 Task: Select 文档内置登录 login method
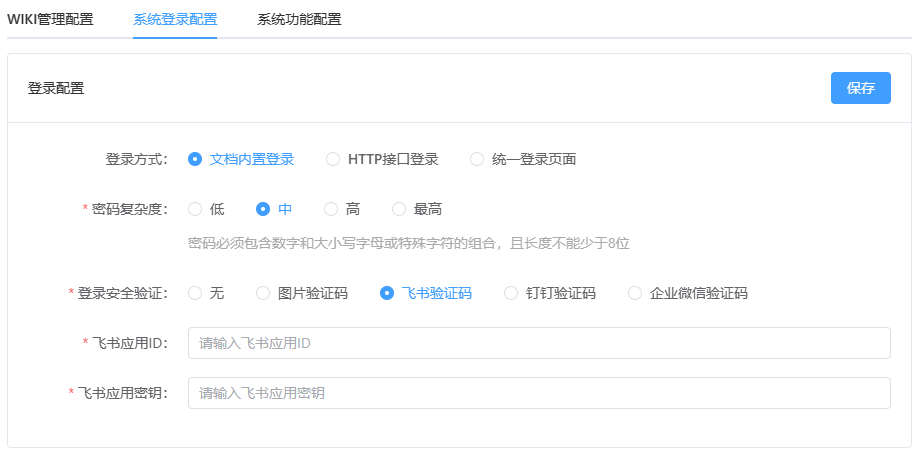point(241,159)
